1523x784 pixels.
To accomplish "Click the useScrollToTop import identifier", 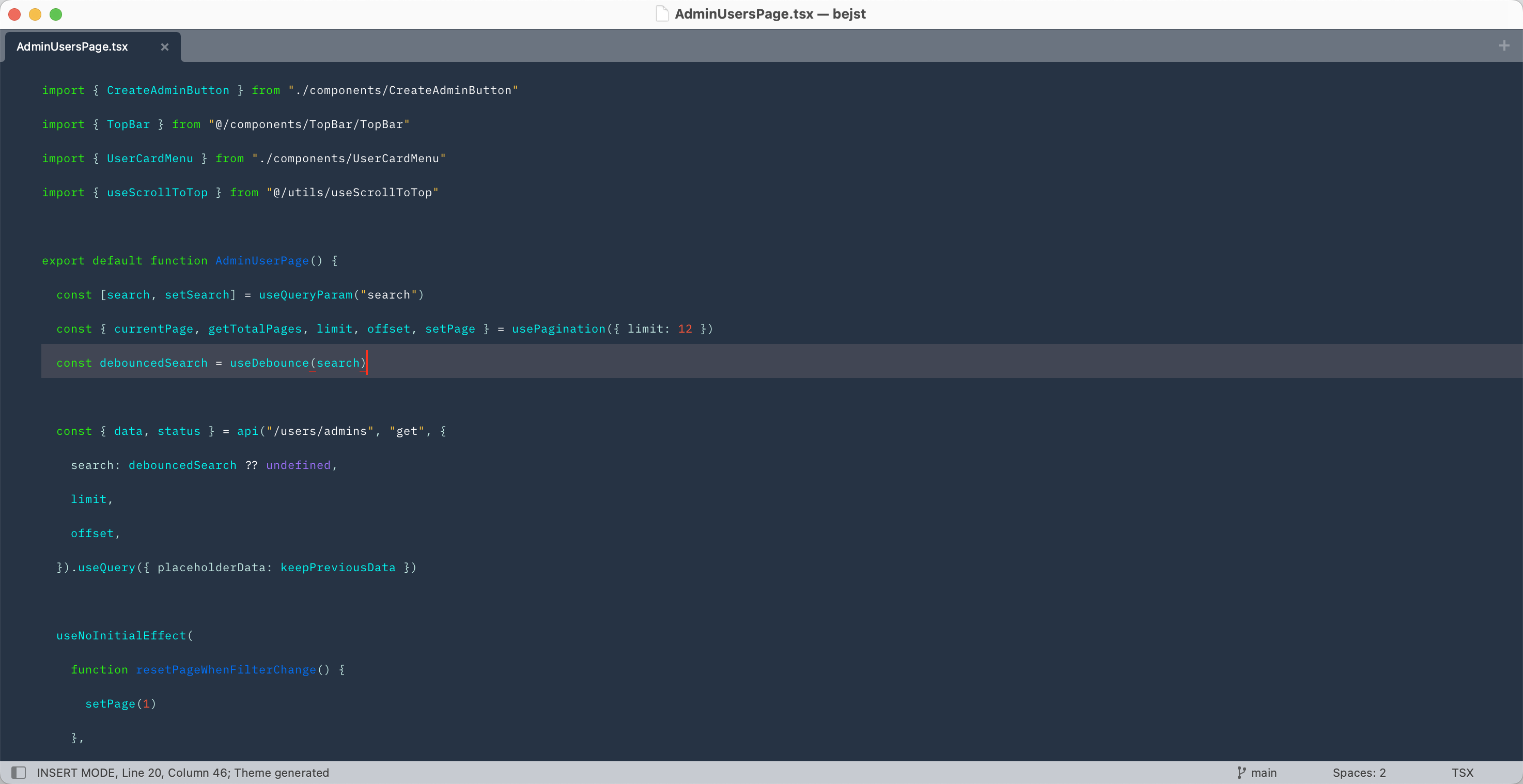I will tap(157, 193).
